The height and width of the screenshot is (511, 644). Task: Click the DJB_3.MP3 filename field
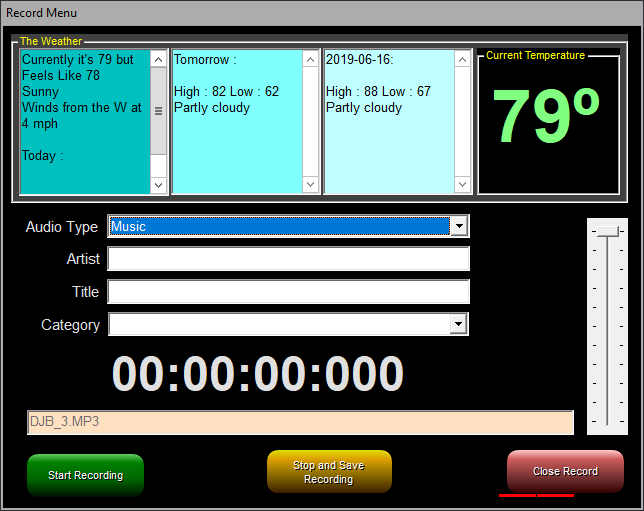click(300, 422)
